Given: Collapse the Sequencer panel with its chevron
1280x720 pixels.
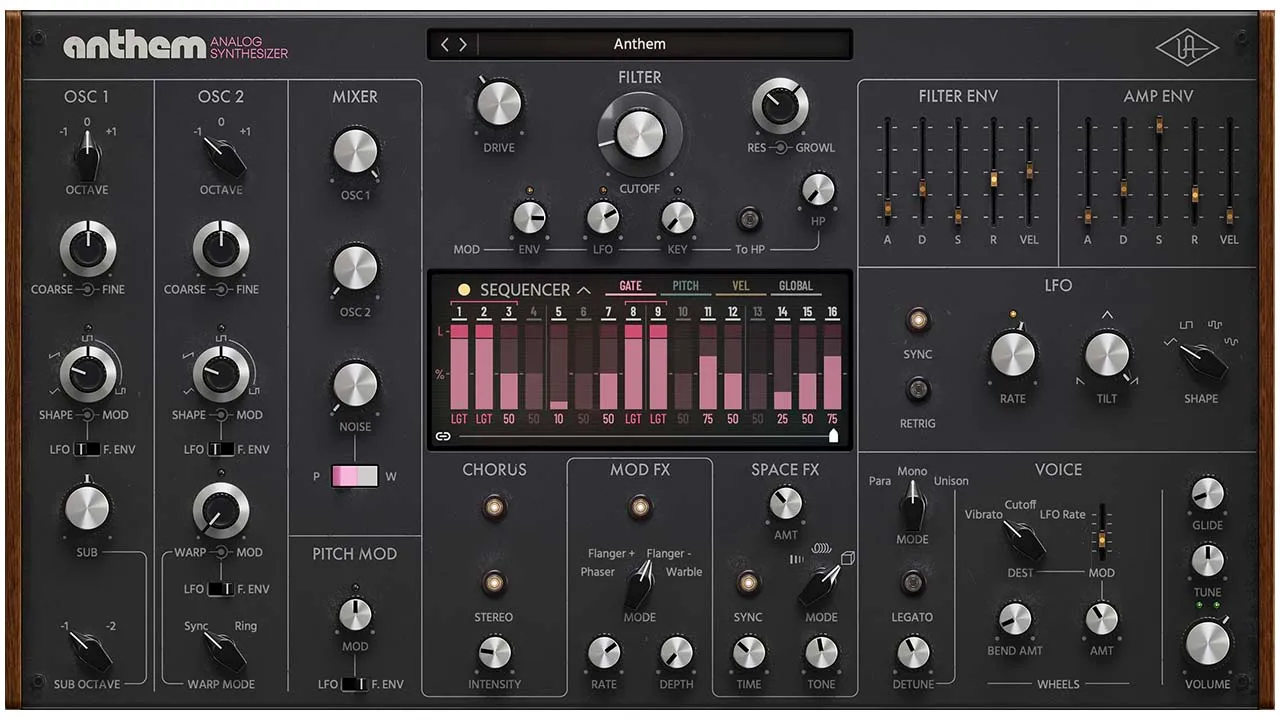Looking at the screenshot, I should coord(584,290).
